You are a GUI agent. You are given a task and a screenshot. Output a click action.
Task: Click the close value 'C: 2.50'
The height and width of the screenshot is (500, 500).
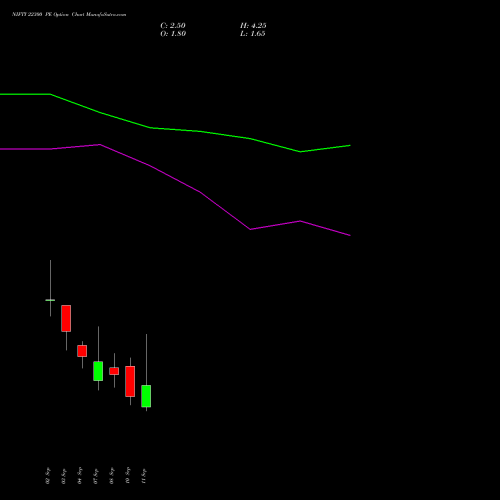pos(173,26)
